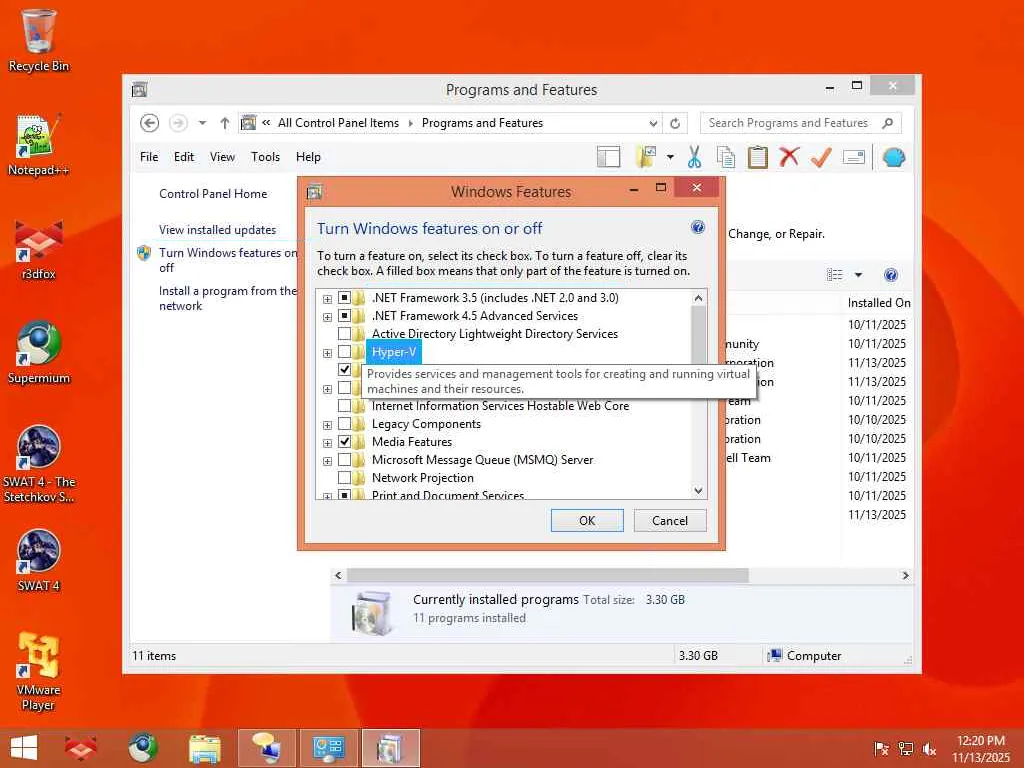Viewport: 1024px width, 768px height.
Task: Enable Legacy Components checkbox
Action: 344,424
